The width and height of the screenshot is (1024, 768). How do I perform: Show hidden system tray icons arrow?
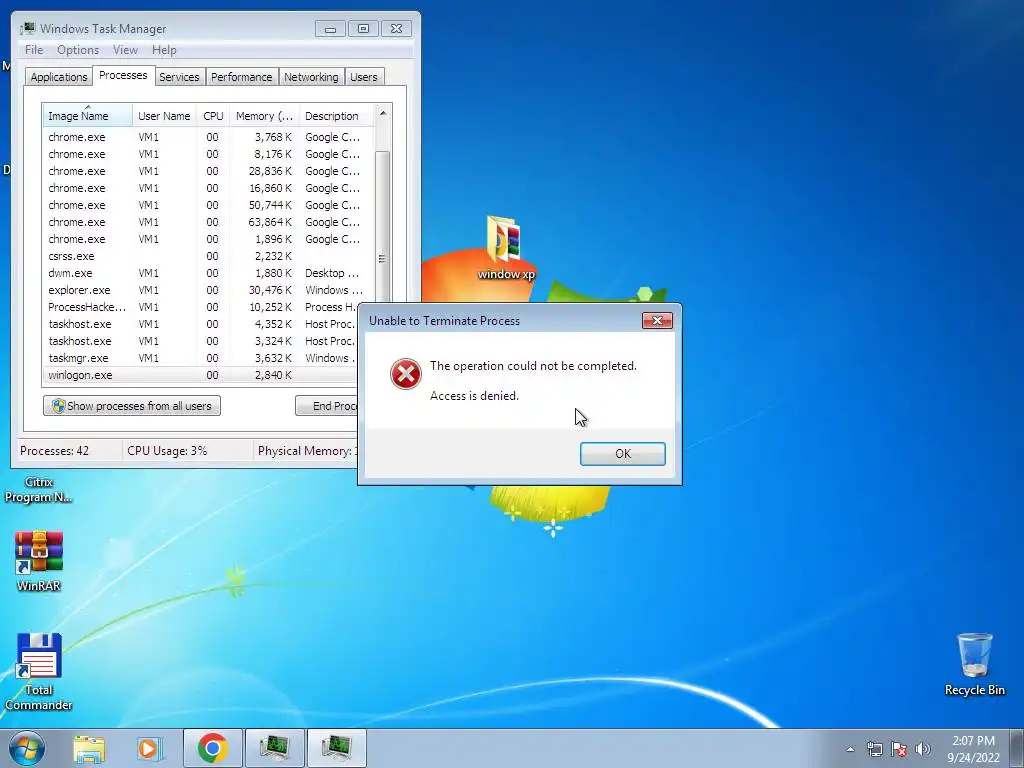[x=850, y=749]
